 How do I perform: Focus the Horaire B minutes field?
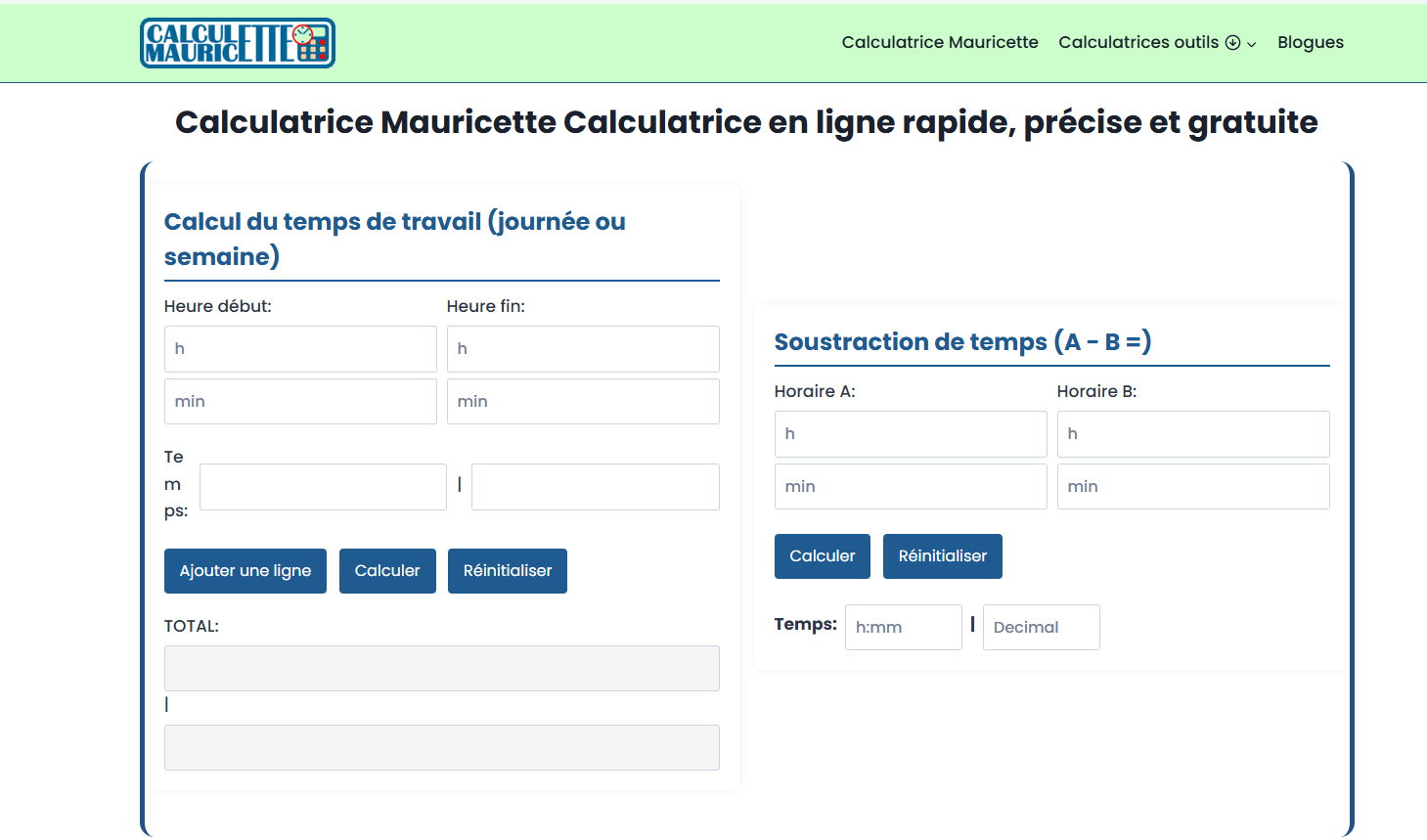tap(1192, 487)
